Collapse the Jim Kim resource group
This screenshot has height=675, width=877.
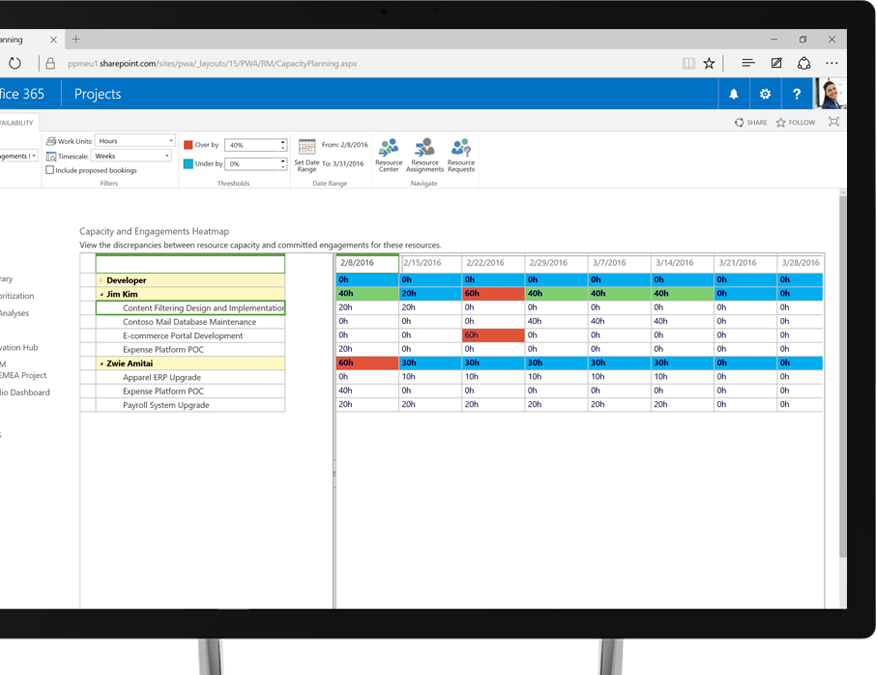pyautogui.click(x=103, y=294)
